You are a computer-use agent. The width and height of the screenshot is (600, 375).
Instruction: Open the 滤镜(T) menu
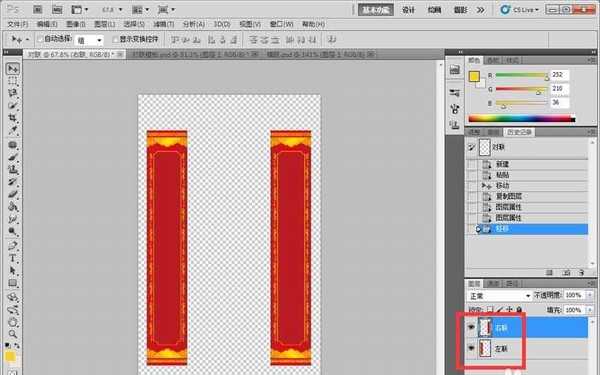pos(164,24)
